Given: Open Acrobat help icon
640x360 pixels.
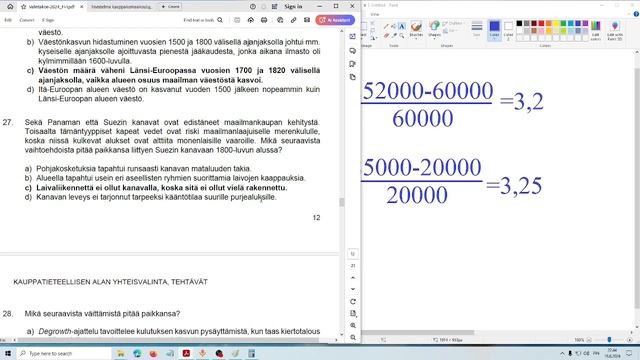Looking at the screenshot, I should coord(253,7).
